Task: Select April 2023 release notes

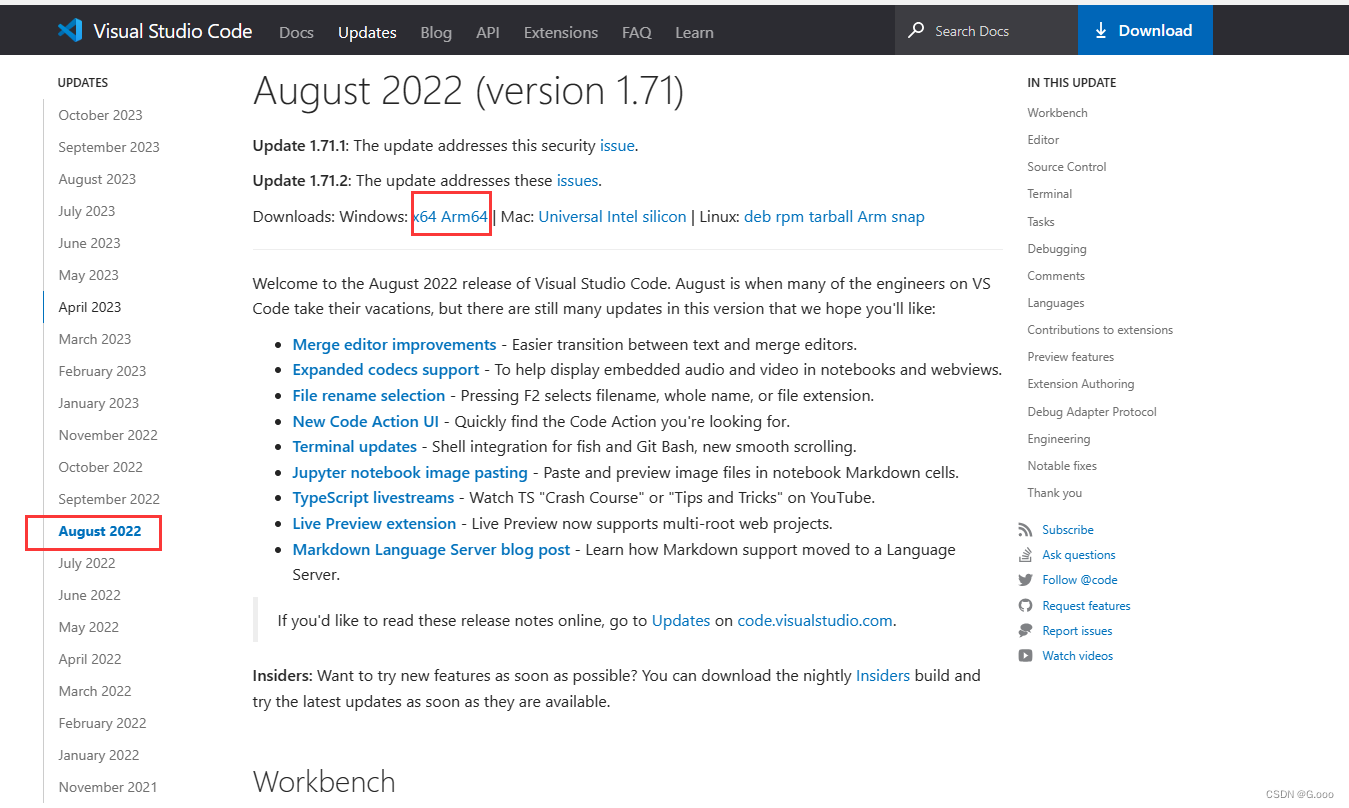Action: click(90, 307)
